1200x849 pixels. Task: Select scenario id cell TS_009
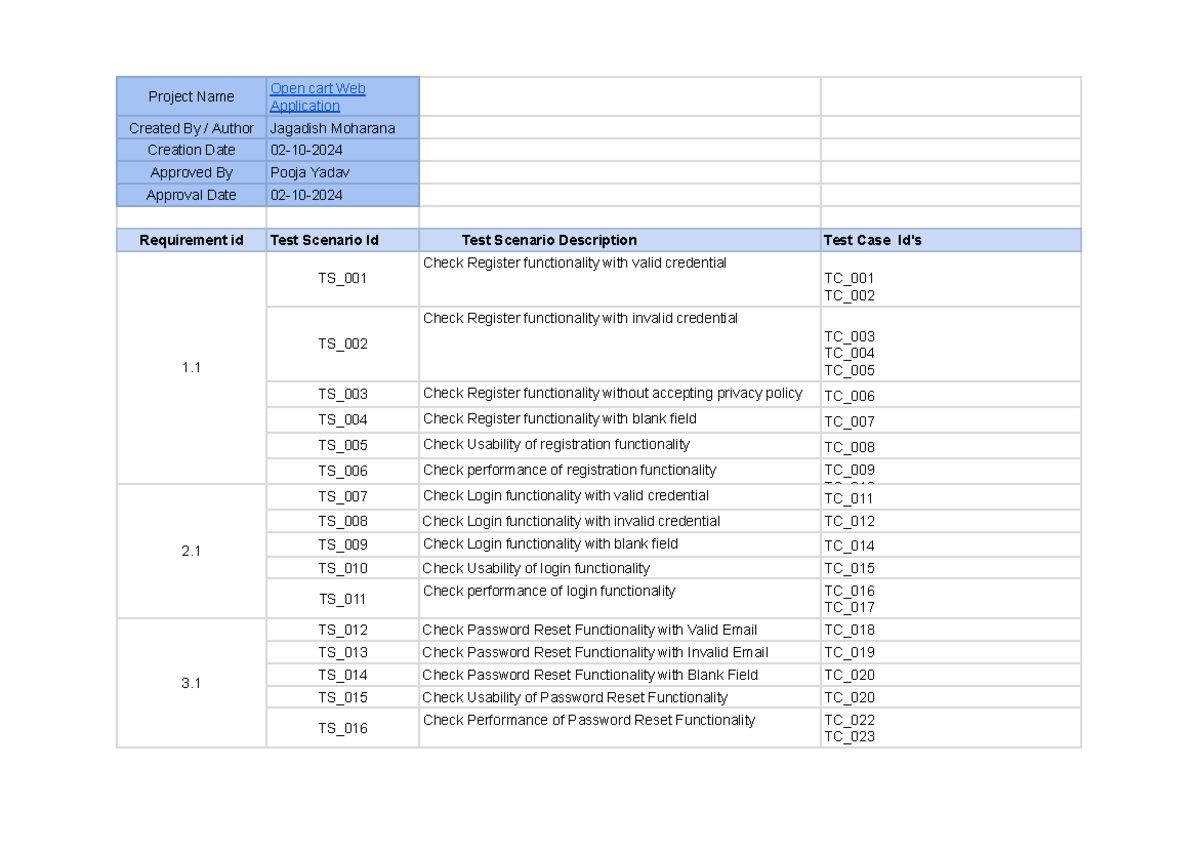pyautogui.click(x=342, y=545)
